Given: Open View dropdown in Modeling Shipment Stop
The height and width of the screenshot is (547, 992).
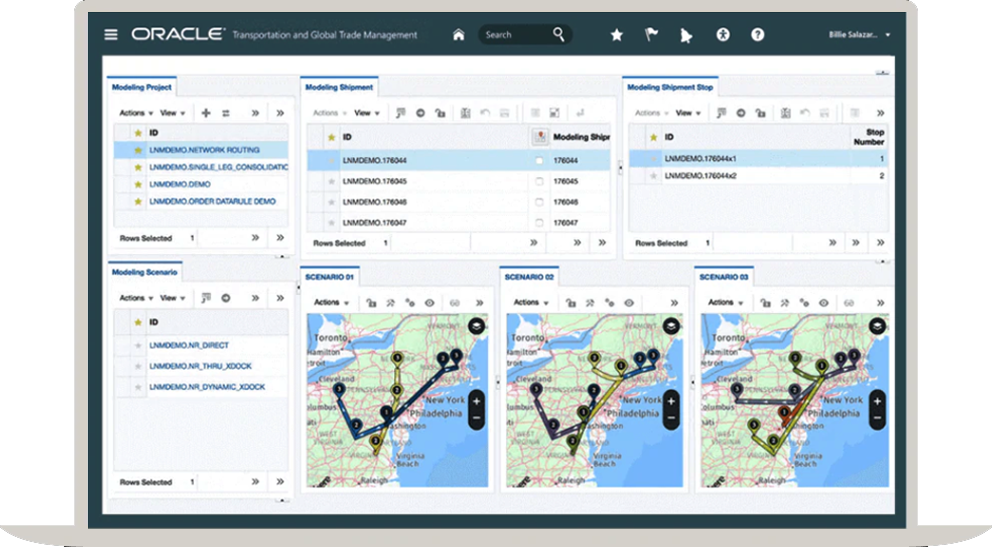Looking at the screenshot, I should [x=688, y=113].
